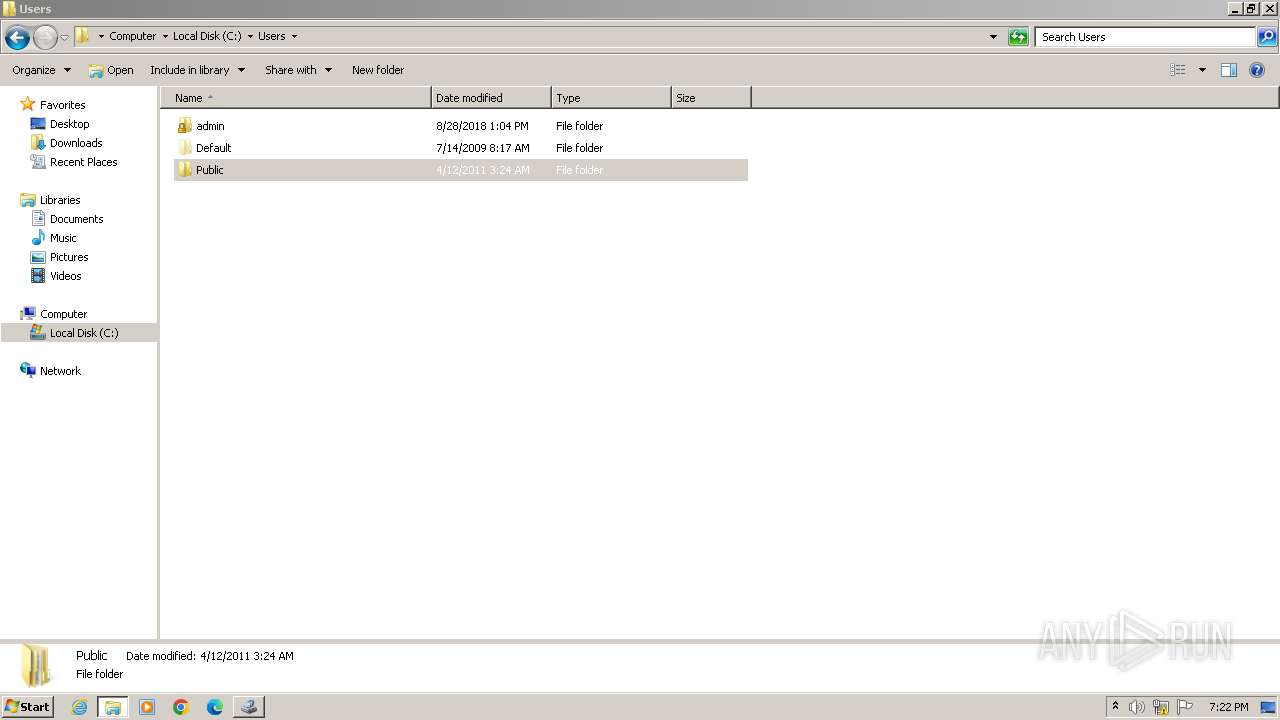Click the 7:22 PM clock
This screenshot has height=720, width=1280.
click(x=1228, y=707)
